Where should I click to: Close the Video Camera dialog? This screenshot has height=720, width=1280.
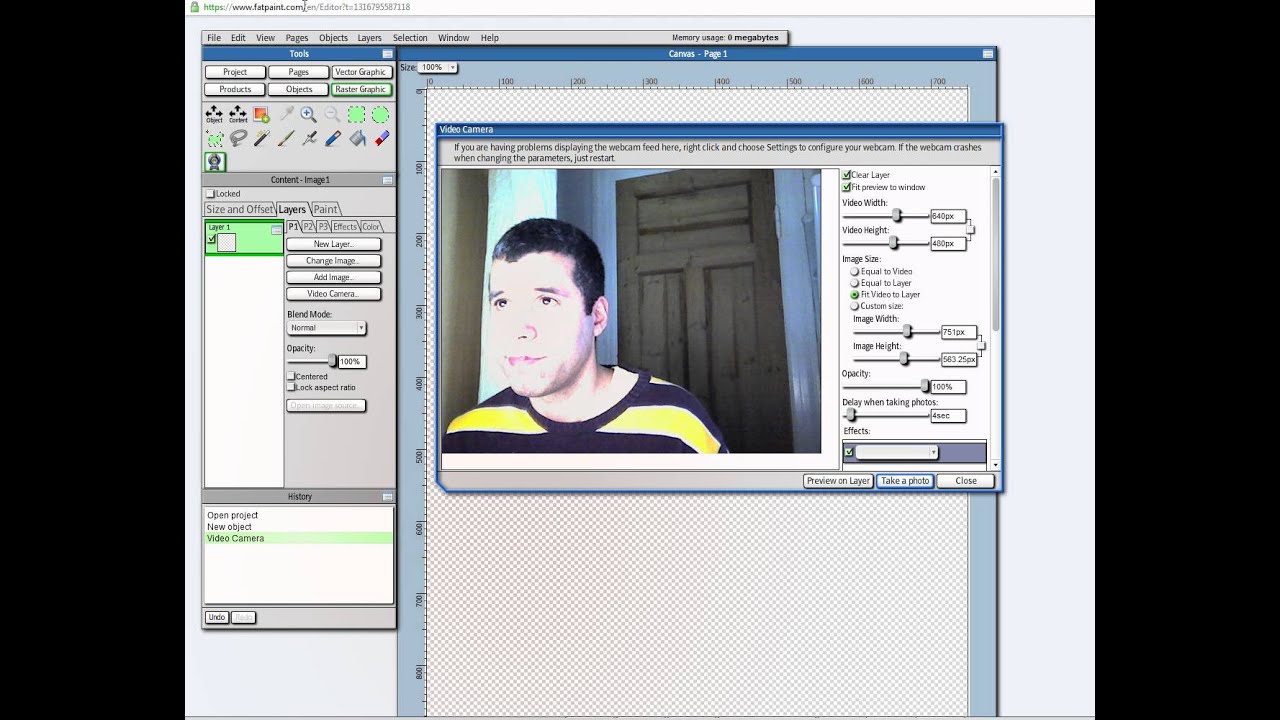click(x=966, y=481)
